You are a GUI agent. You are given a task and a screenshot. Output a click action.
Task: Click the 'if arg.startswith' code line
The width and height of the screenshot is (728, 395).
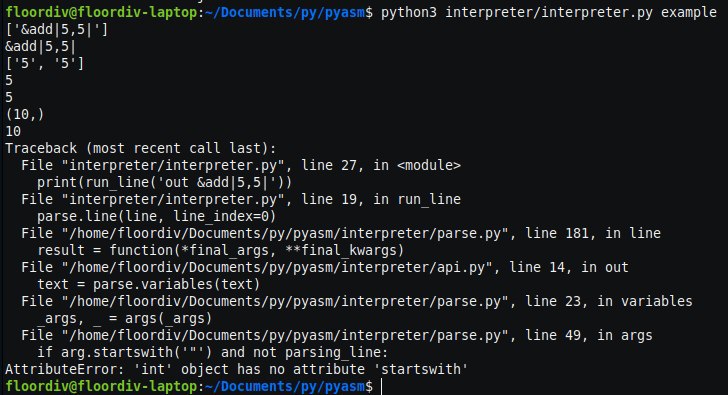coord(212,352)
